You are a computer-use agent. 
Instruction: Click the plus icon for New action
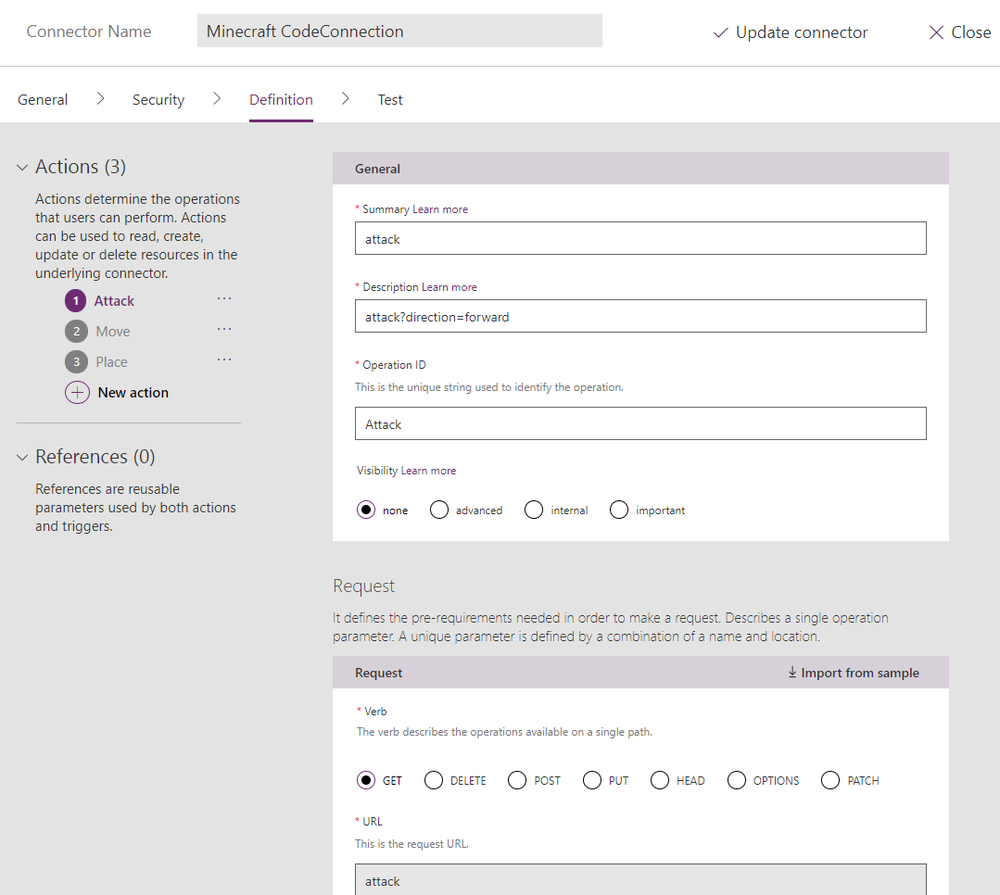coord(77,393)
